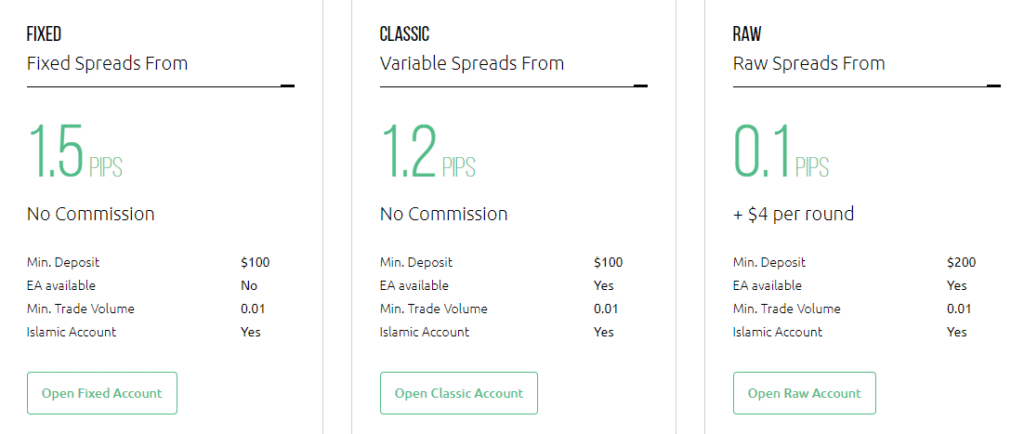Click Min. Trade Volume in Classic column
1024x434 pixels.
coord(434,309)
